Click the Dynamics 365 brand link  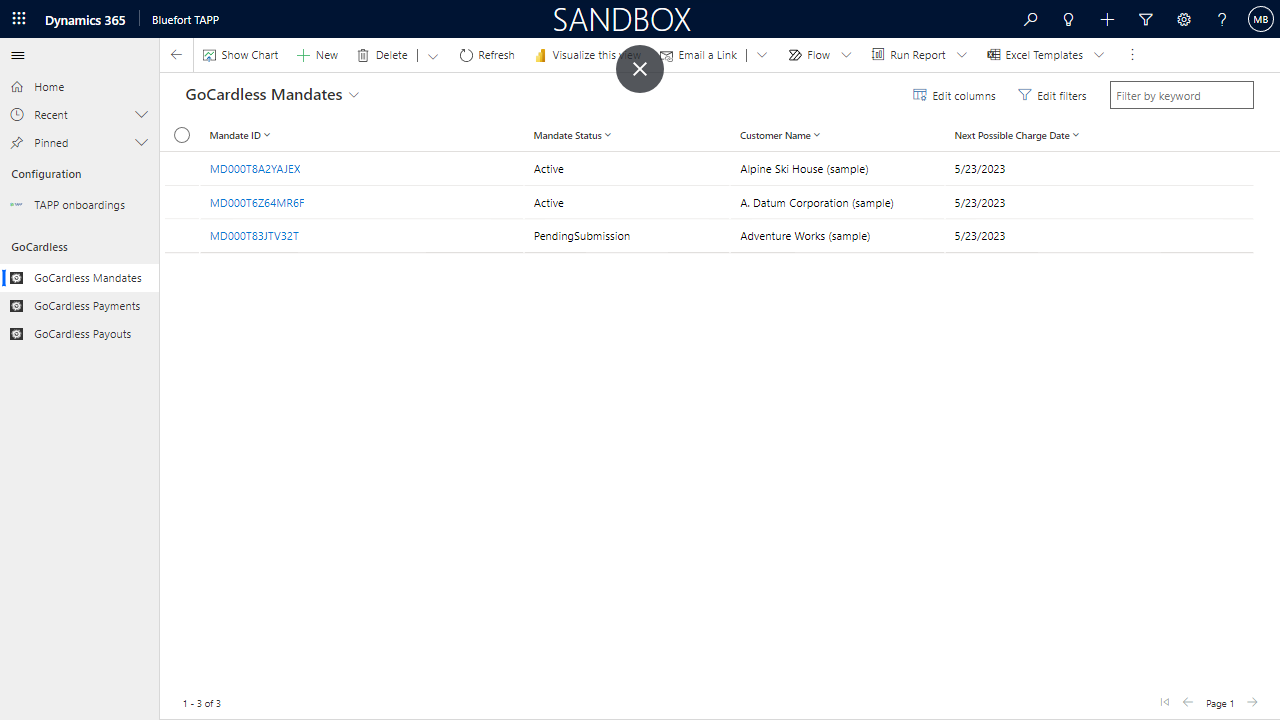[x=85, y=20]
